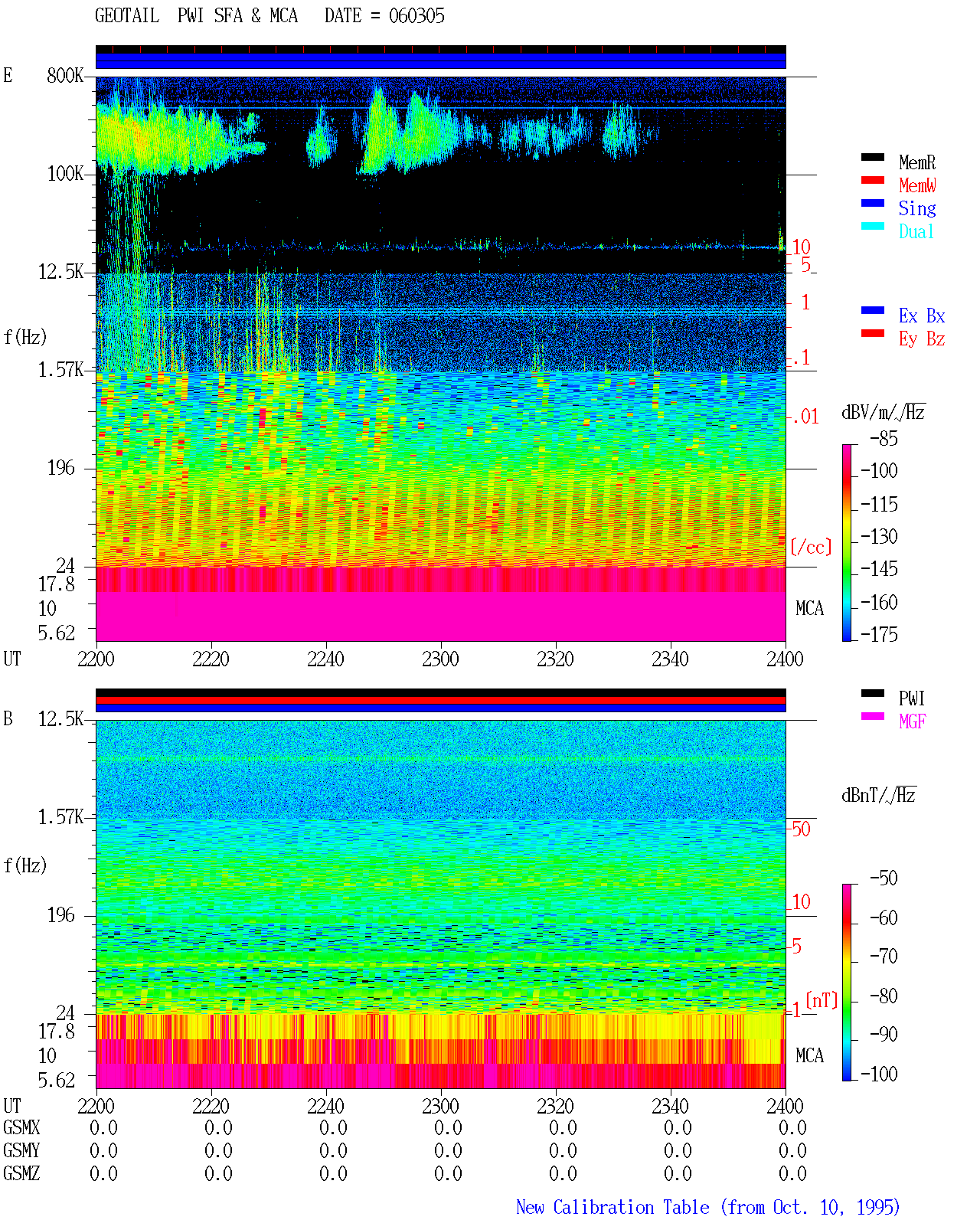Click the Ey Bz legend label
This screenshot has width=980, height=1220.
click(x=922, y=339)
